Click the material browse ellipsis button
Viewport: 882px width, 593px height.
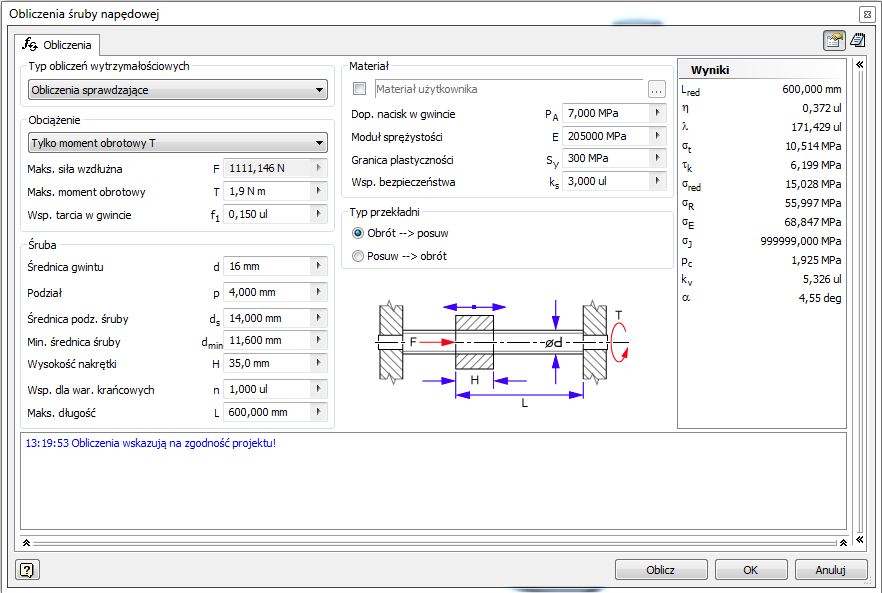click(x=656, y=89)
